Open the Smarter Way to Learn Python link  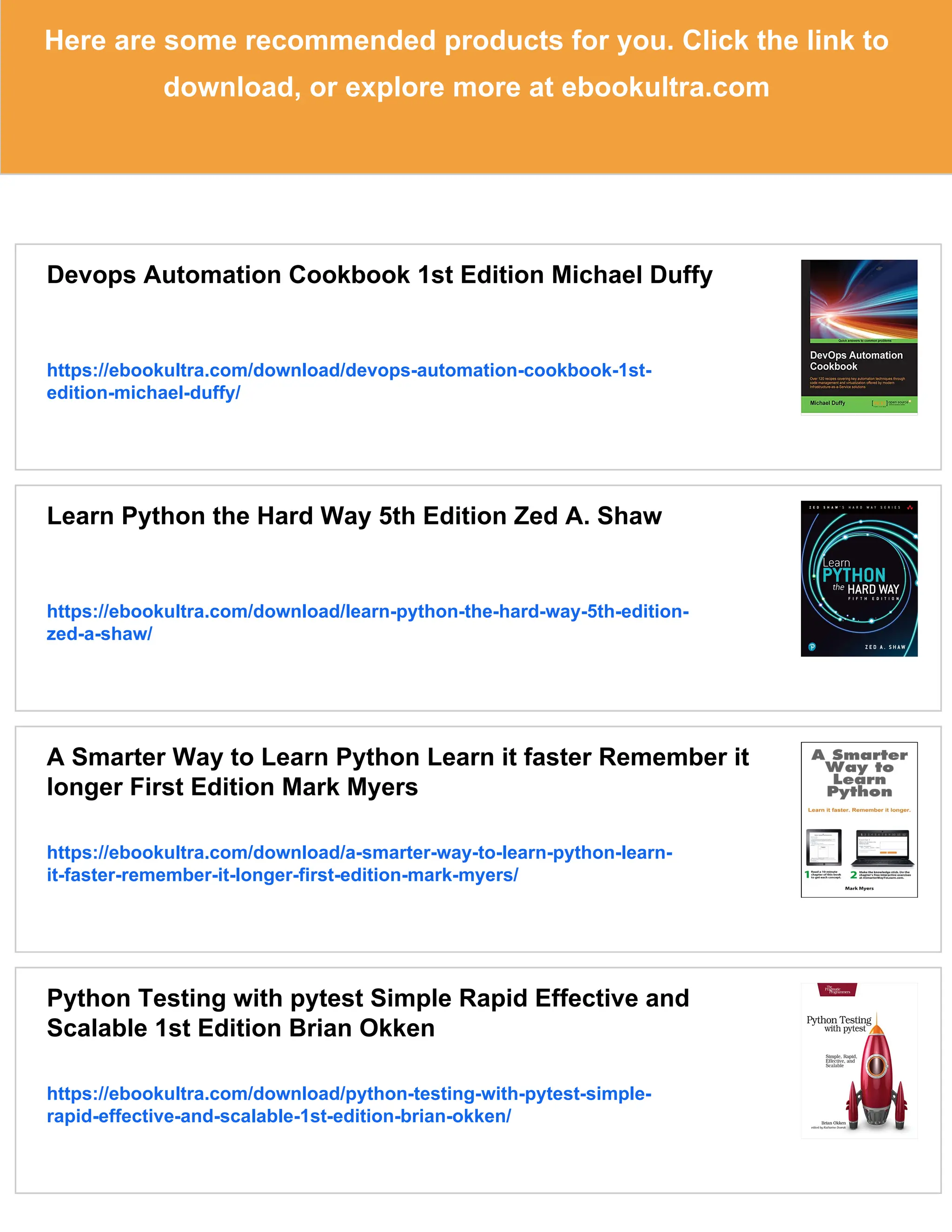click(x=359, y=852)
